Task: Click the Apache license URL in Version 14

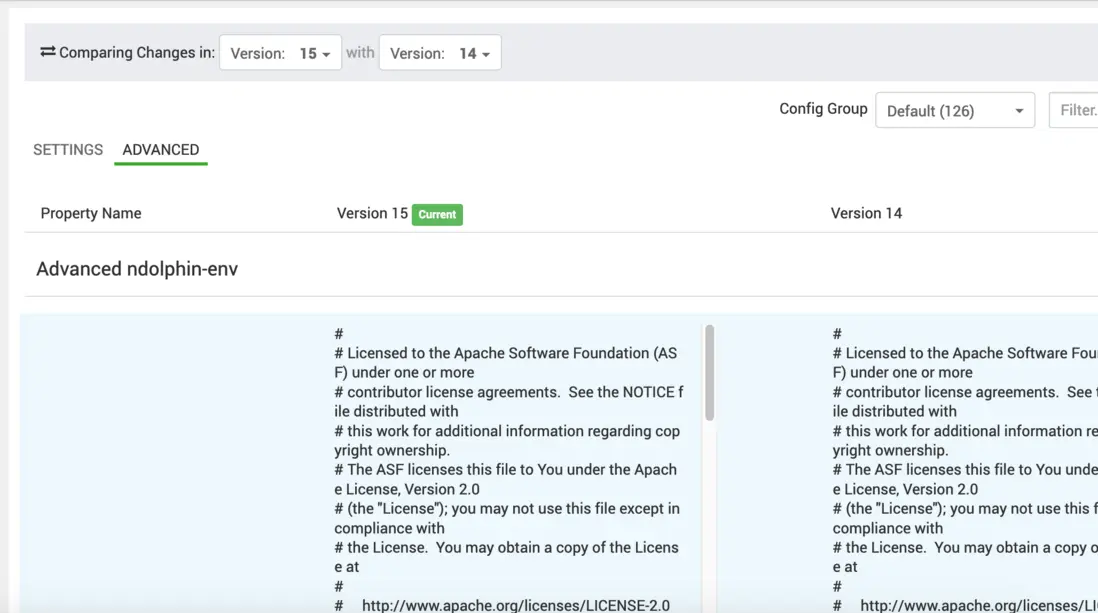Action: tap(980, 605)
